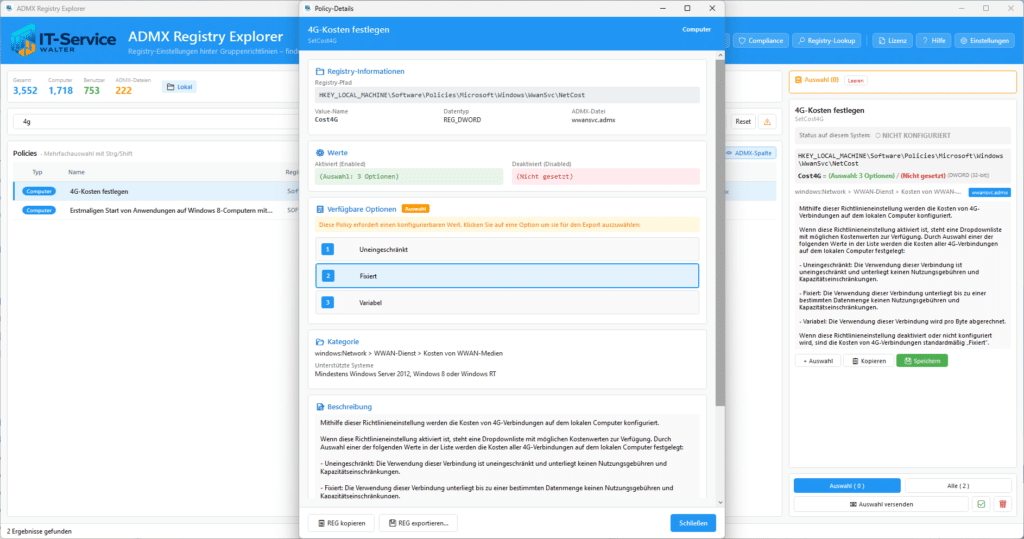Image resolution: width=1024 pixels, height=539 pixels.
Task: Click the Werte gear icon
Action: click(320, 152)
